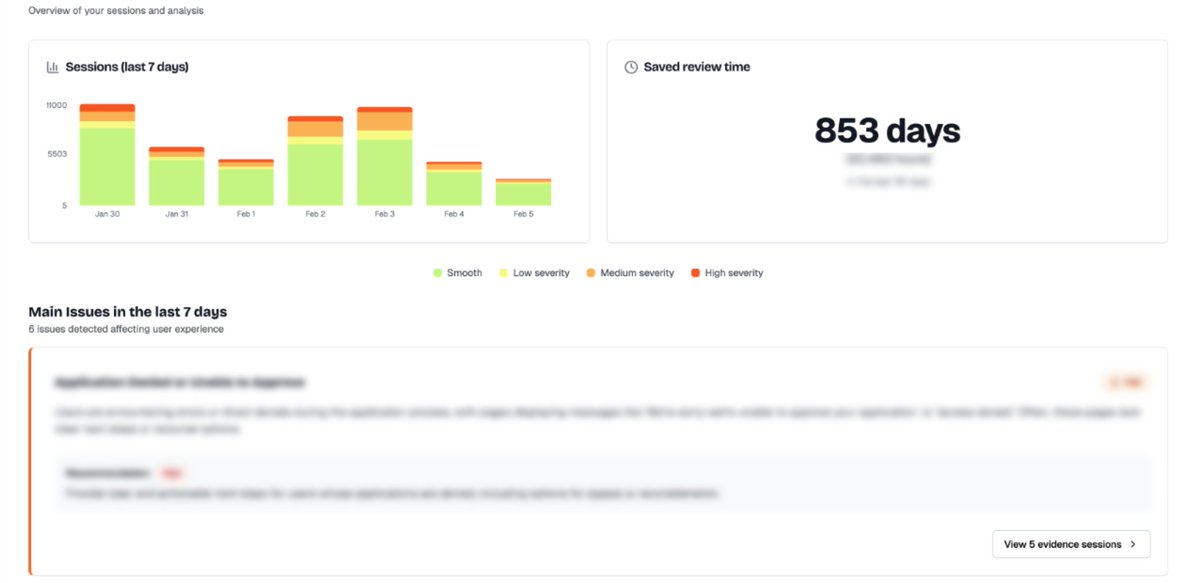Viewport: 1200px width, 583px height.
Task: Click the Low severity legend label
Action: [x=541, y=273]
